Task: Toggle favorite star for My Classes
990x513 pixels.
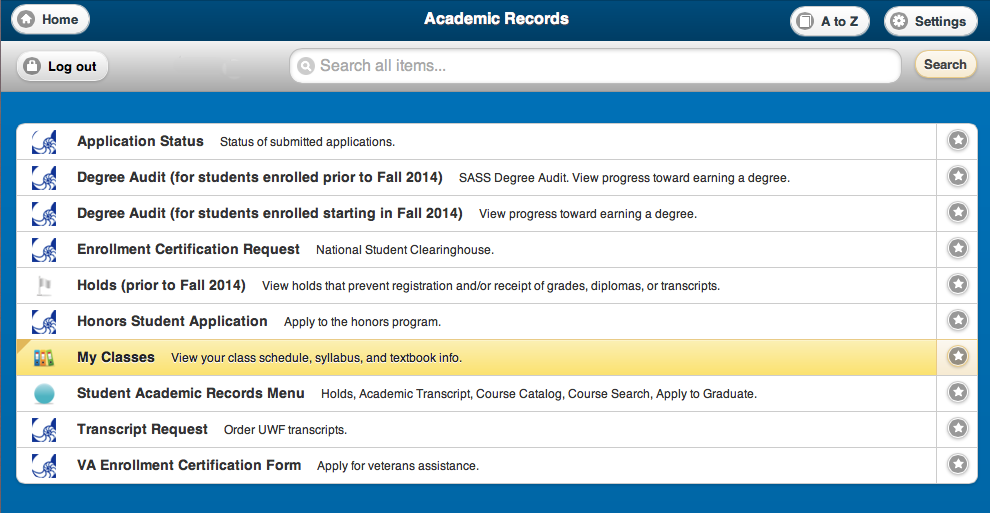Action: pos(958,356)
